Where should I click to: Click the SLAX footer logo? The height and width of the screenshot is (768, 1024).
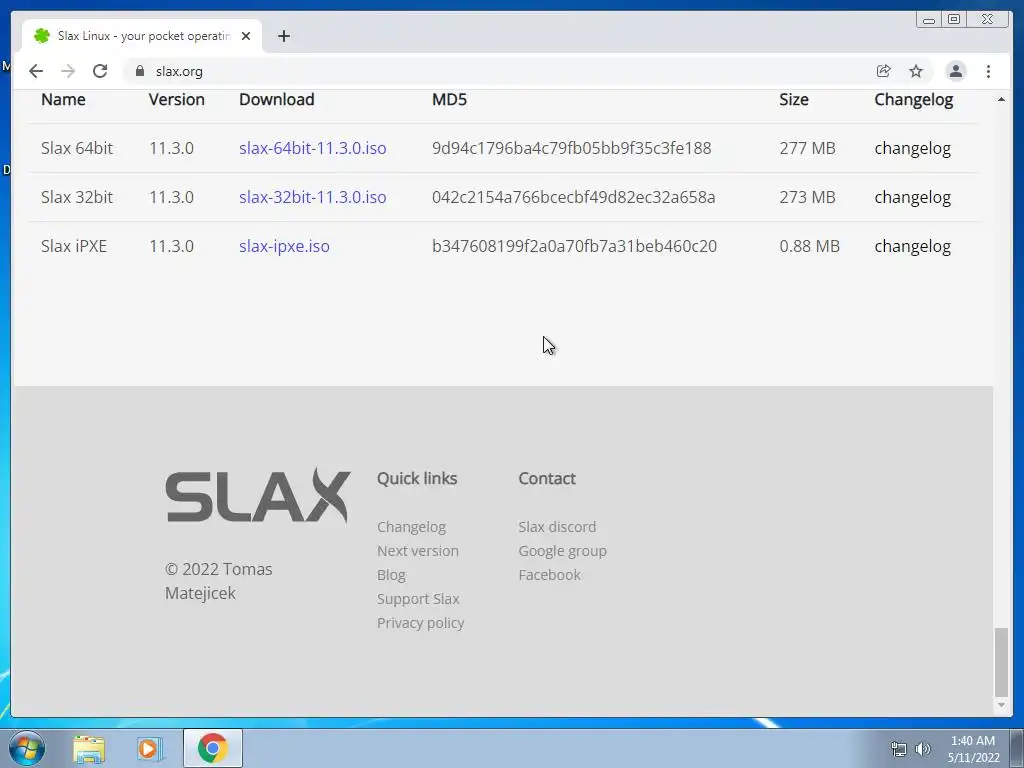tap(258, 496)
